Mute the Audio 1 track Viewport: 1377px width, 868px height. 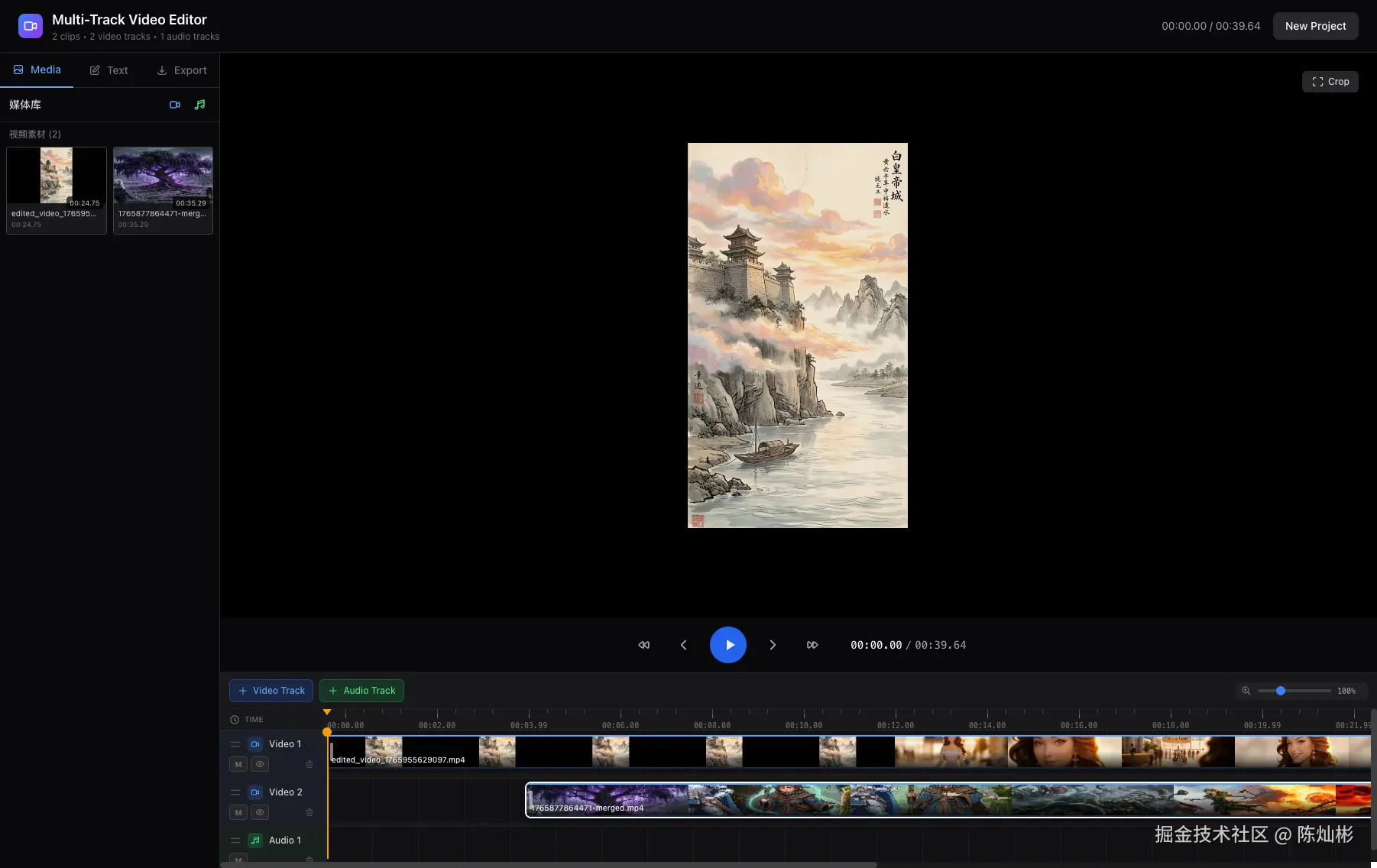click(x=238, y=860)
